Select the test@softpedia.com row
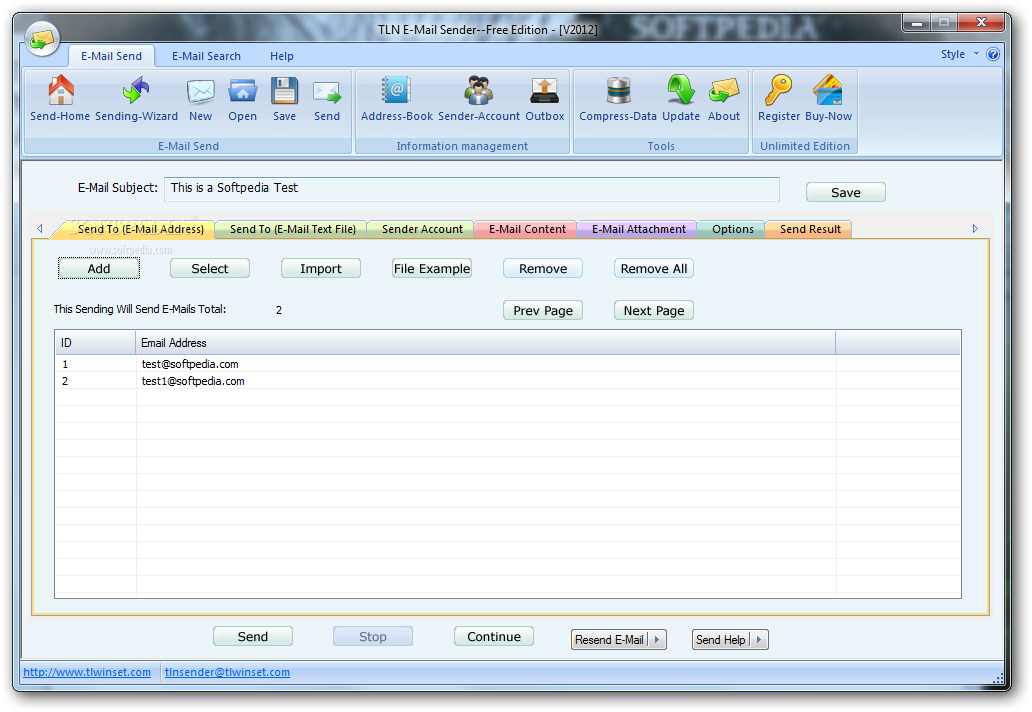Viewport: 1032px width, 712px height. tap(507, 364)
